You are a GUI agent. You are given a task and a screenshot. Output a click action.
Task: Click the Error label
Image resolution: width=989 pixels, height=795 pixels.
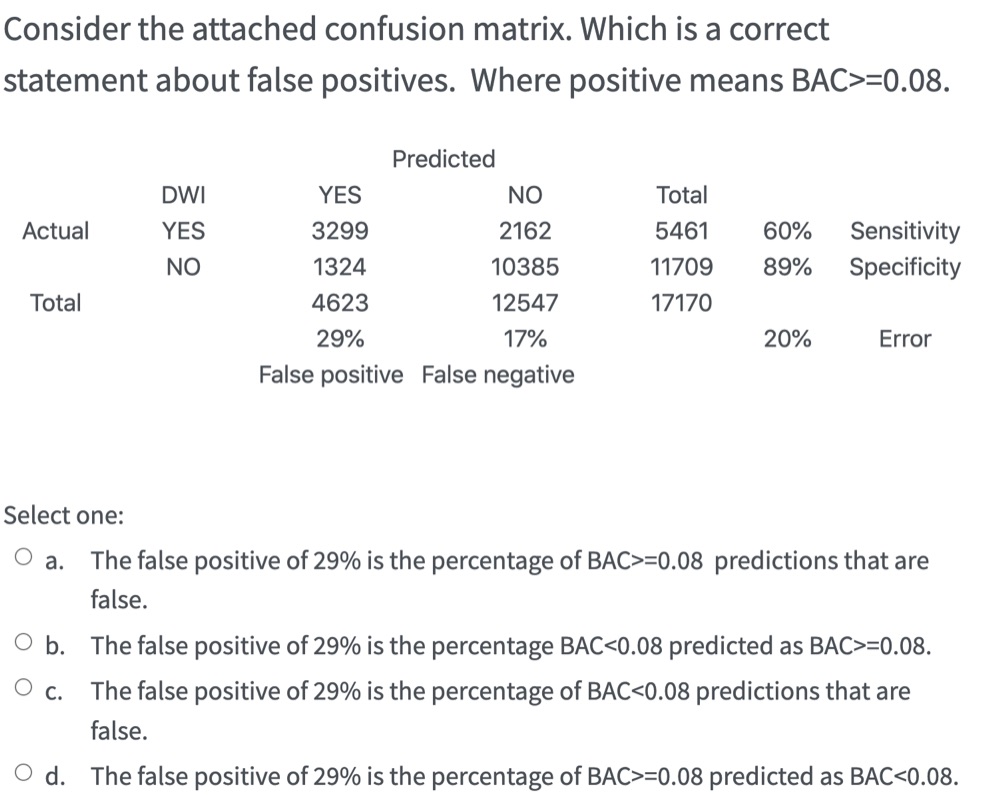tap(904, 339)
